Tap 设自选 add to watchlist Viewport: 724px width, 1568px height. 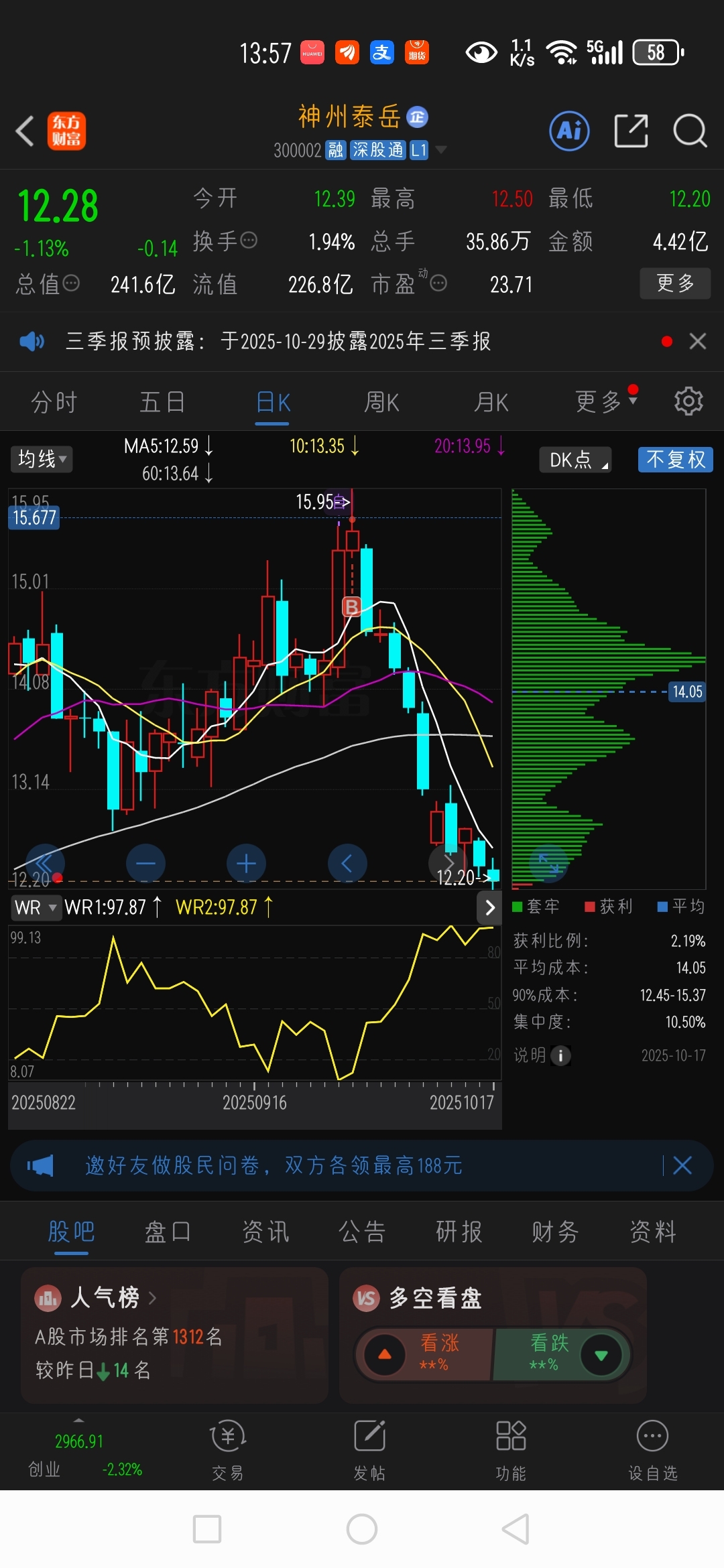coord(652,1451)
